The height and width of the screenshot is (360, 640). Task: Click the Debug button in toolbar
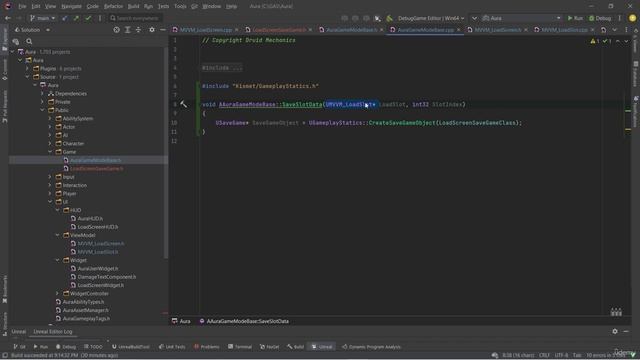pyautogui.click(x=600, y=18)
